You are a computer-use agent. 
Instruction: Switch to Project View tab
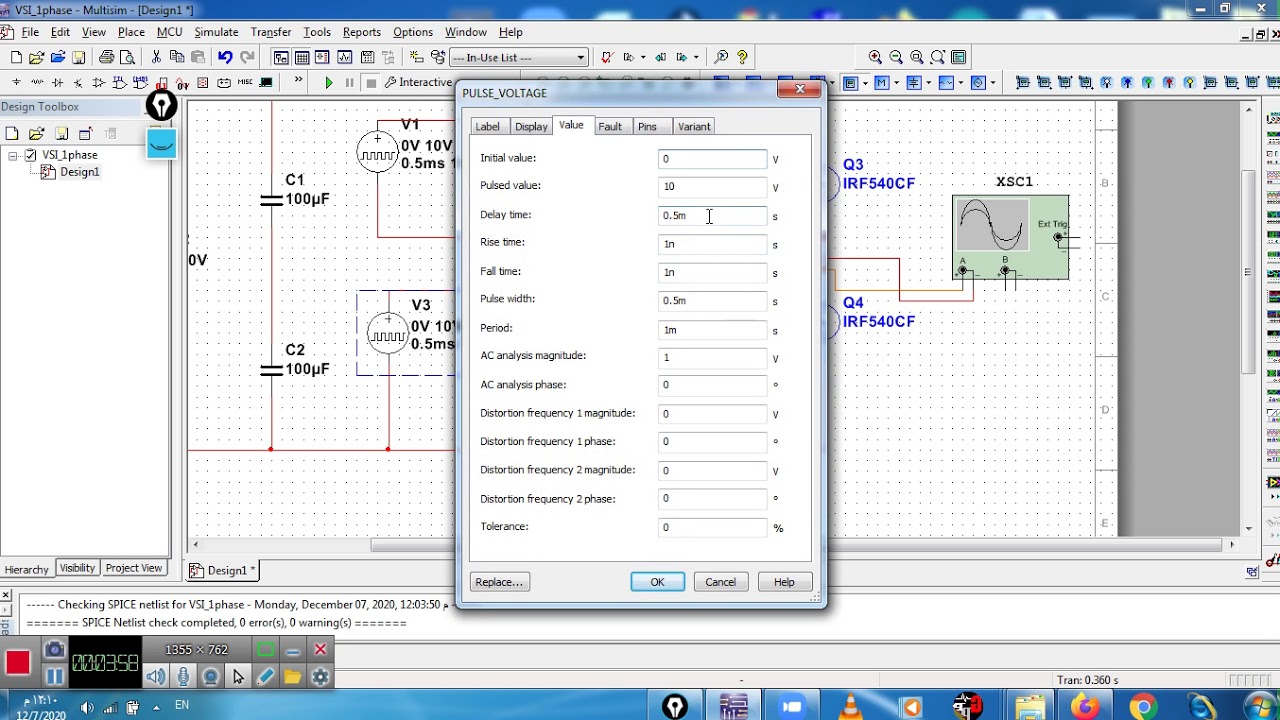coord(133,568)
